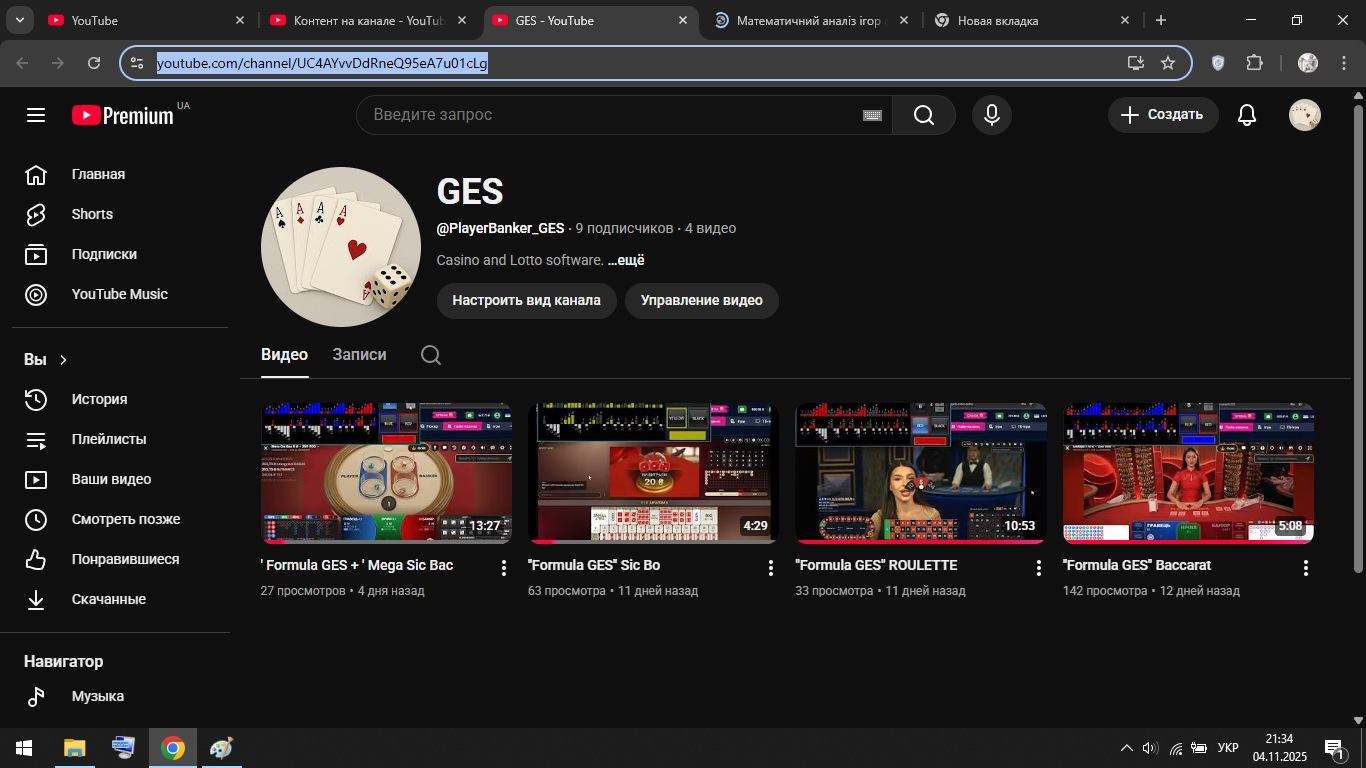
Task: Expand the "Вы" section chevron
Action: (x=63, y=360)
